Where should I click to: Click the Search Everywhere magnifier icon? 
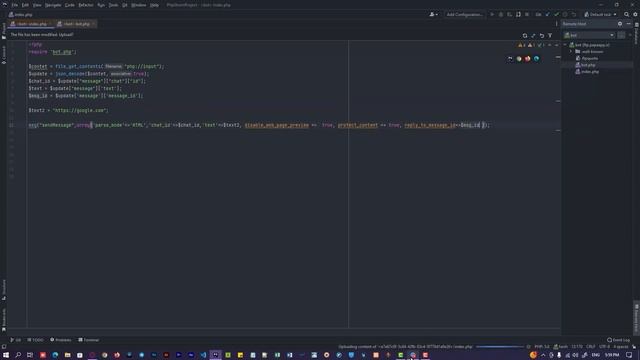pyautogui.click(x=626, y=14)
